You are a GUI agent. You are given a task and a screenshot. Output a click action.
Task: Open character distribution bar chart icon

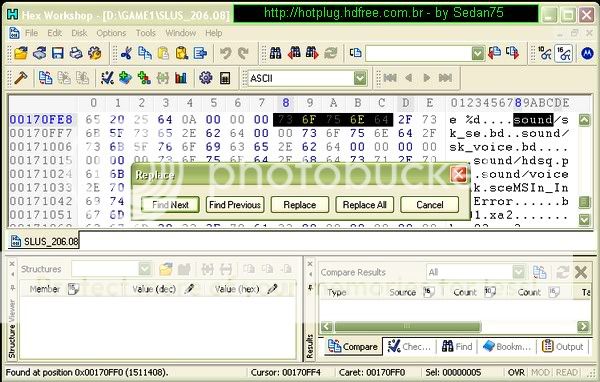(181, 78)
